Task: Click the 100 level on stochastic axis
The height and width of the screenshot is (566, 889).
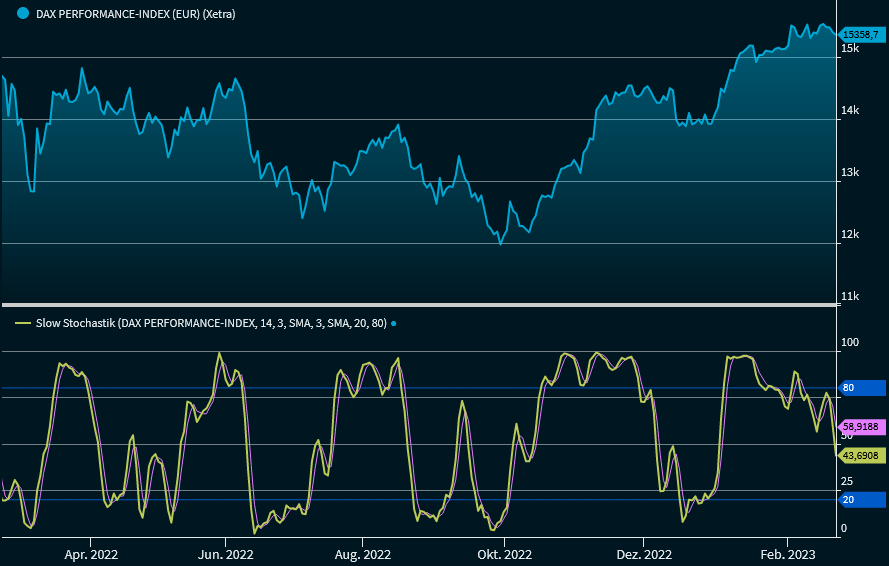Action: 850,343
